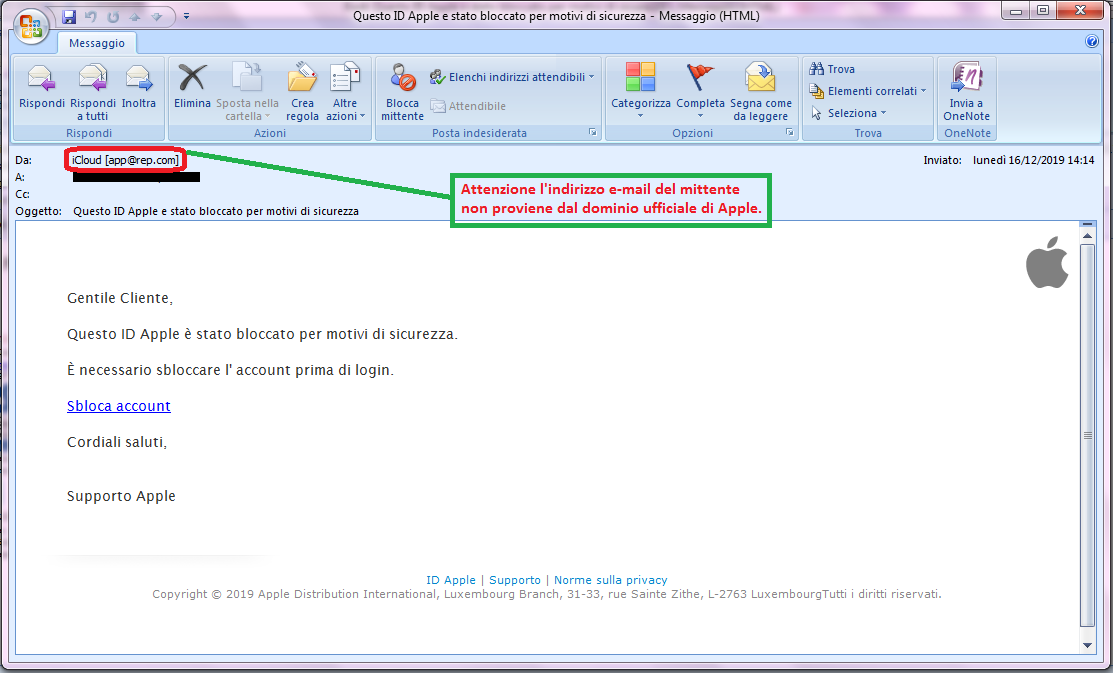Block the sender with Blocca mittente
1113x673 pixels.
click(402, 92)
